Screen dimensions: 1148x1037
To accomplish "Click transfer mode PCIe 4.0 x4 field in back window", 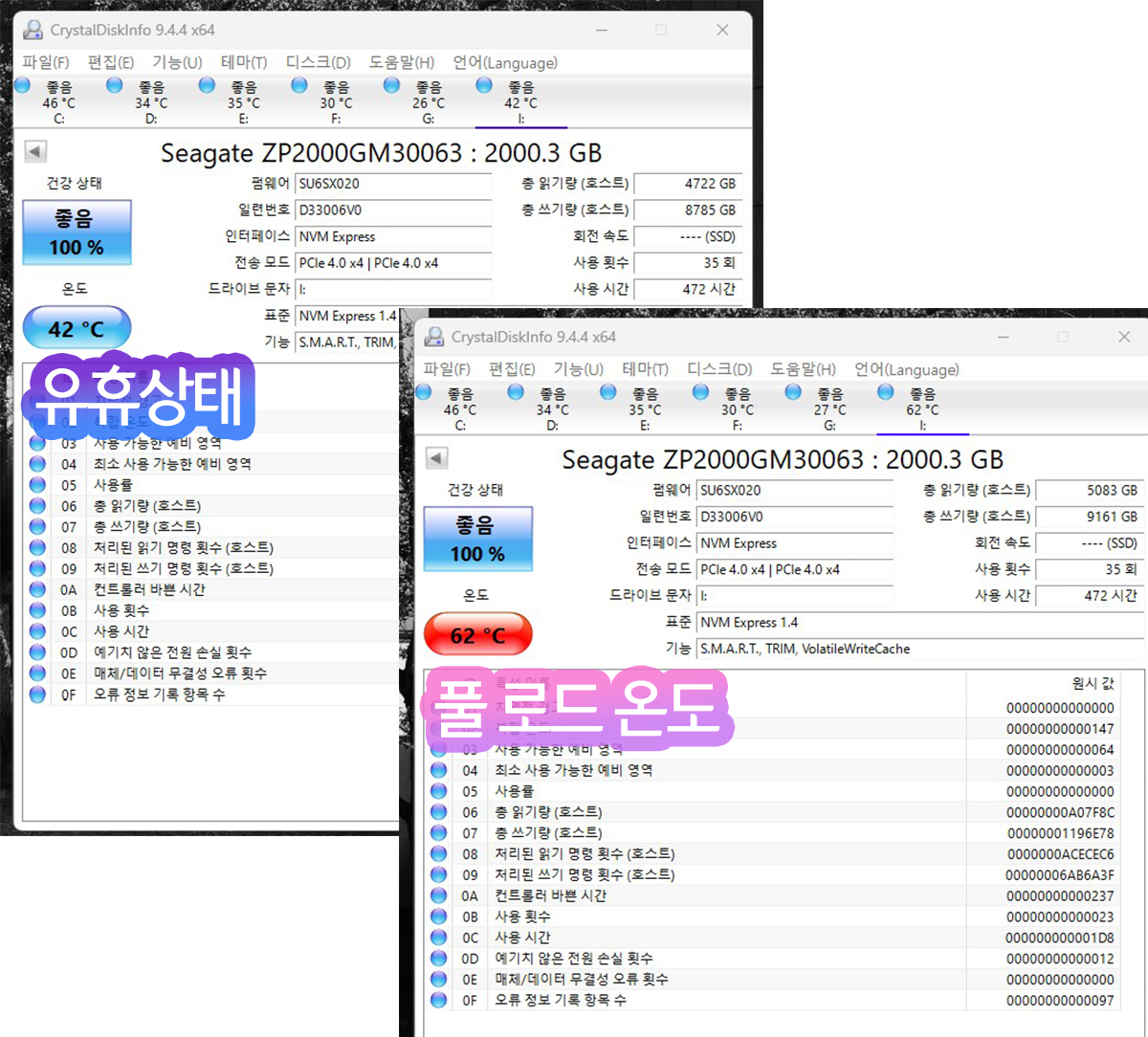I will (x=393, y=262).
